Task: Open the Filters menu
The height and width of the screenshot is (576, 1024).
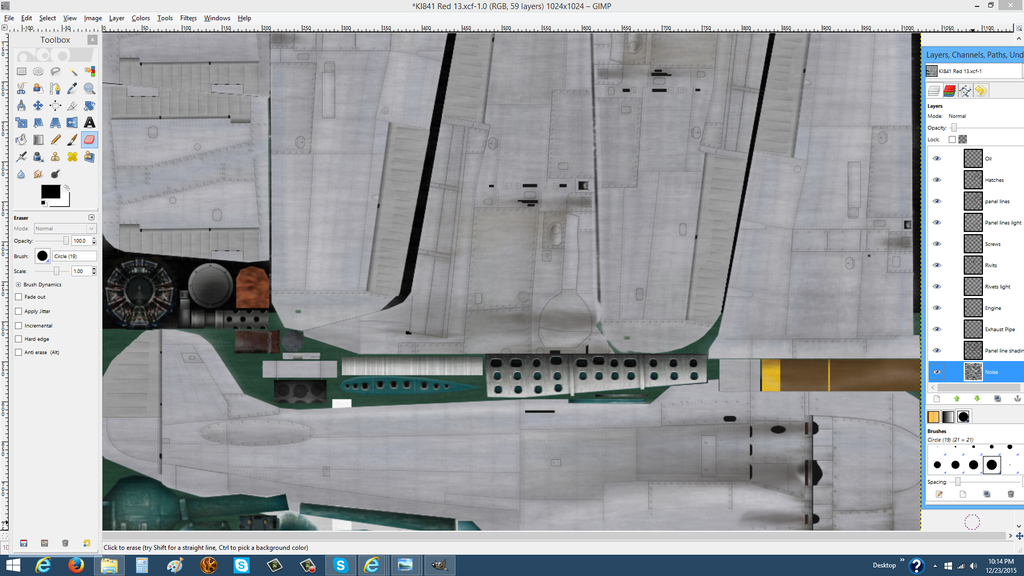Action: coord(188,18)
